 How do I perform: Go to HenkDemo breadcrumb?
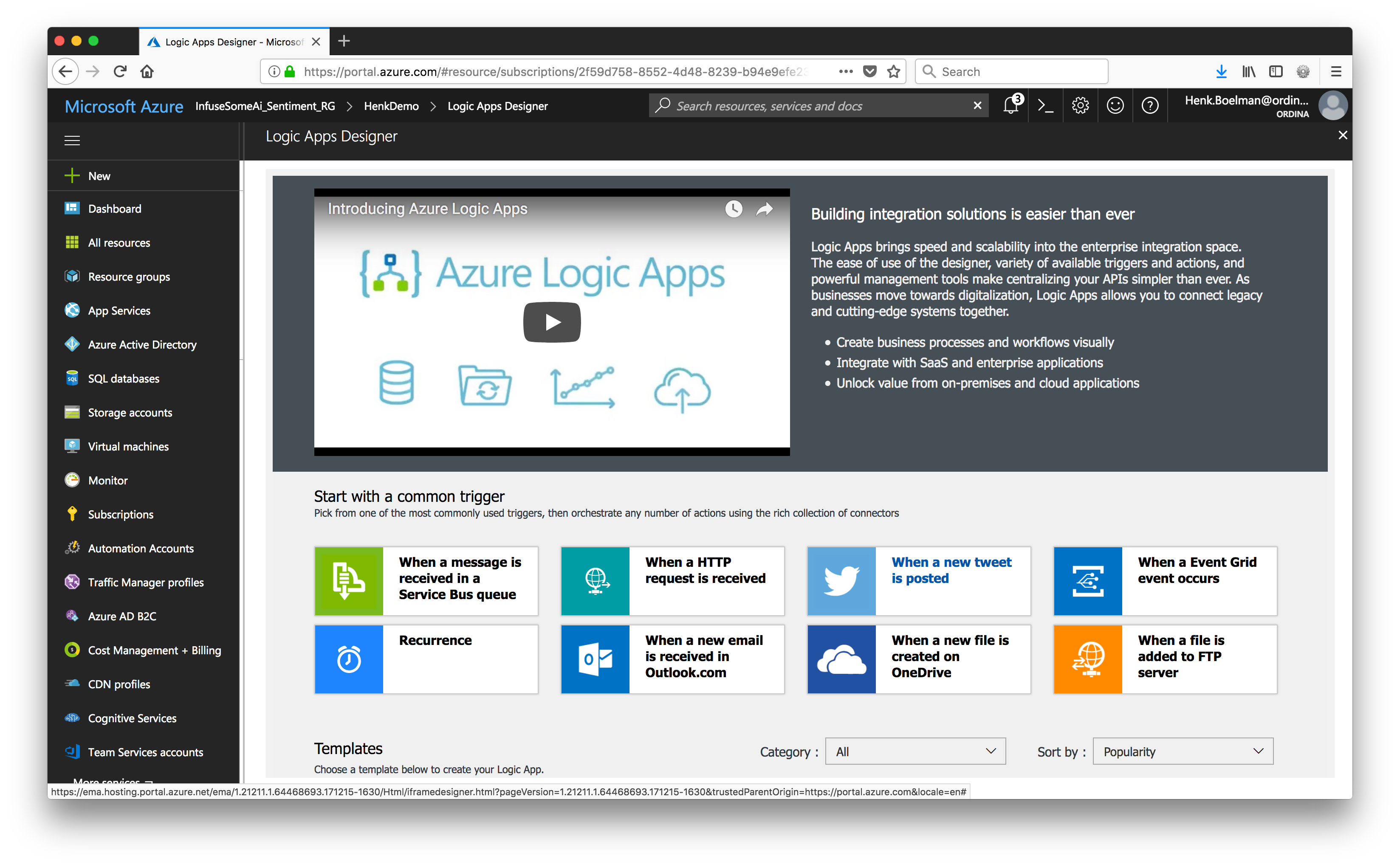391,106
